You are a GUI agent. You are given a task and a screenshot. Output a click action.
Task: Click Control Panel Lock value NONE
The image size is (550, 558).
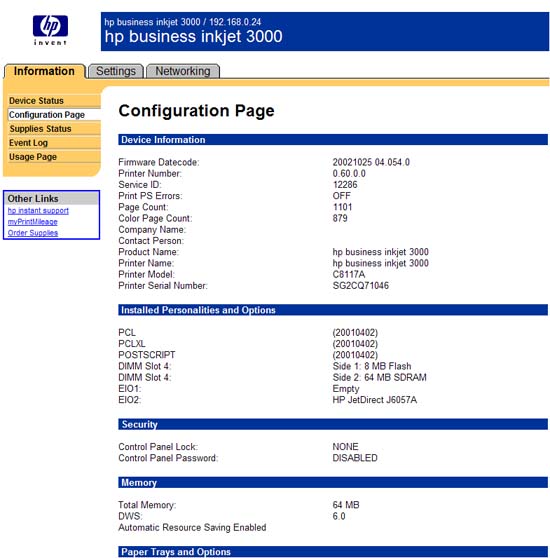pyautogui.click(x=345, y=447)
